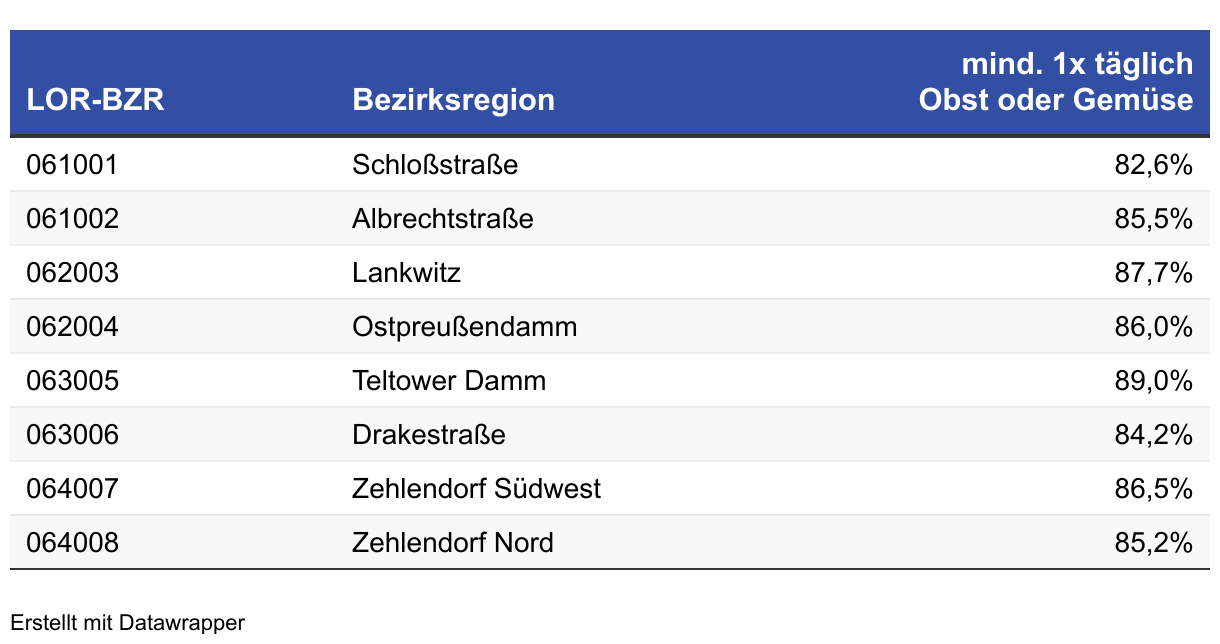Select the Albrechtstraße region cell
Viewport: 1220px width, 644px height.
point(443,219)
